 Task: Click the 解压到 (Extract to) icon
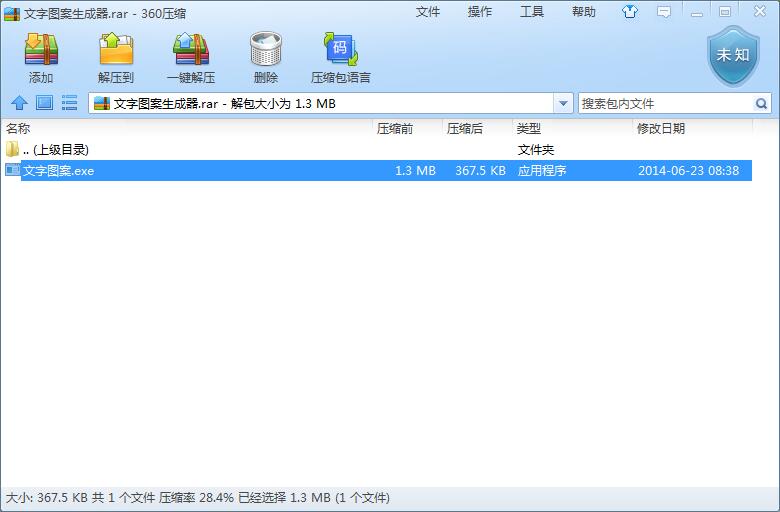[x=116, y=49]
